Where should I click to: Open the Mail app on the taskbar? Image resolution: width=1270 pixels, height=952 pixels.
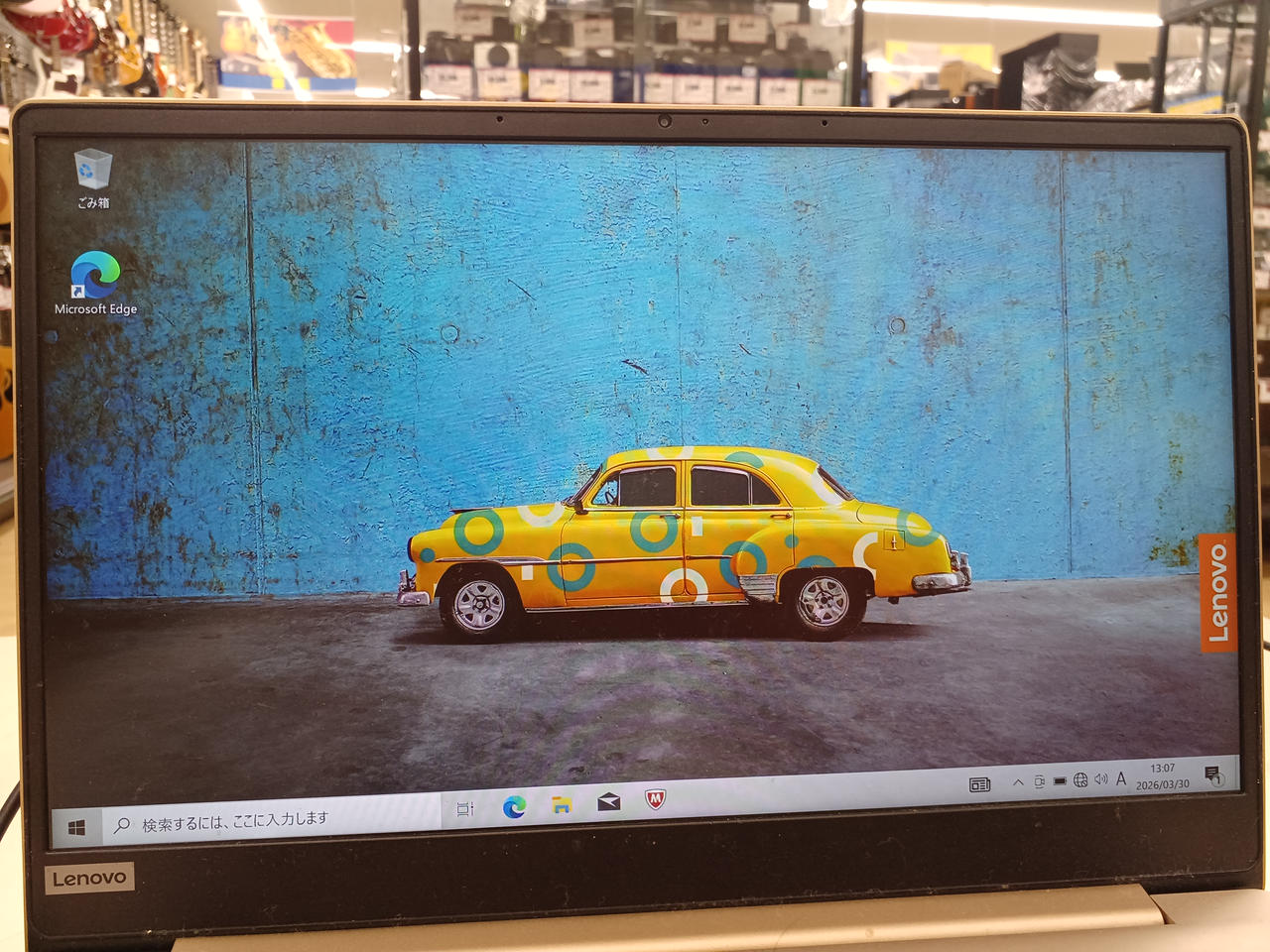click(608, 801)
